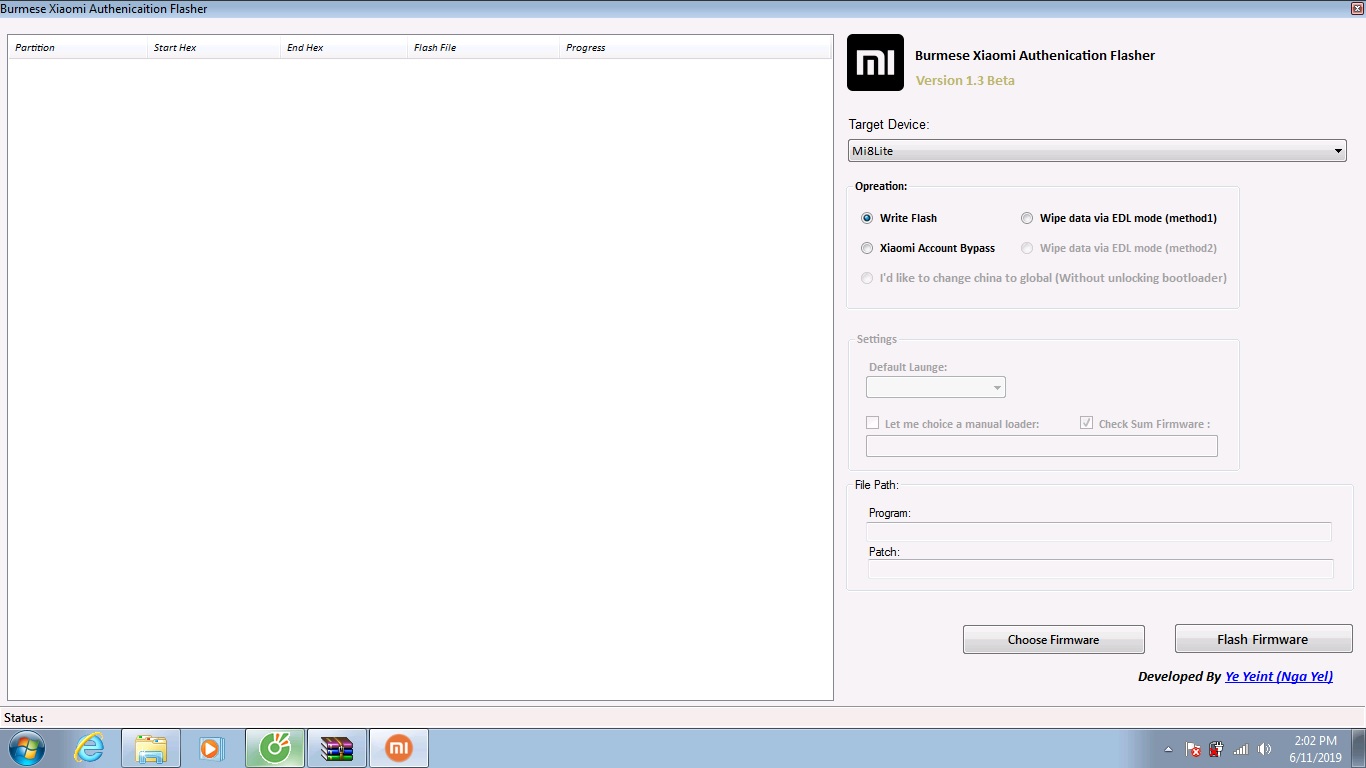Image resolution: width=1366 pixels, height=768 pixels.
Task: Open WinRAR from the taskbar
Action: pos(337,748)
